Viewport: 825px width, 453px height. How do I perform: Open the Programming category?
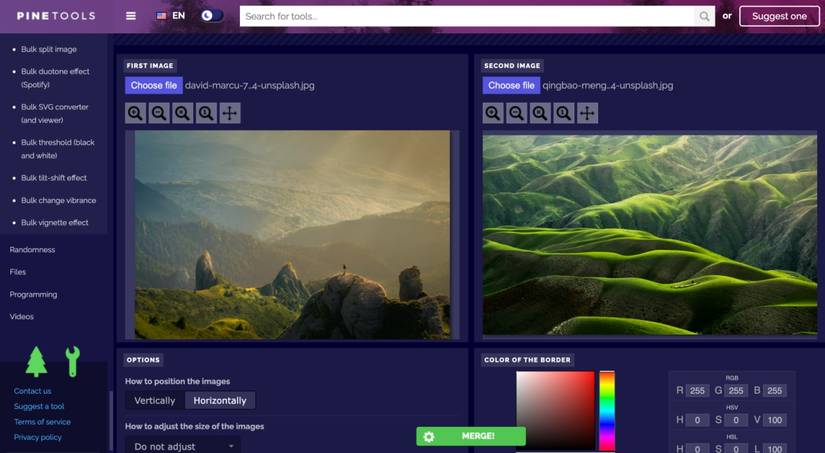click(33, 294)
